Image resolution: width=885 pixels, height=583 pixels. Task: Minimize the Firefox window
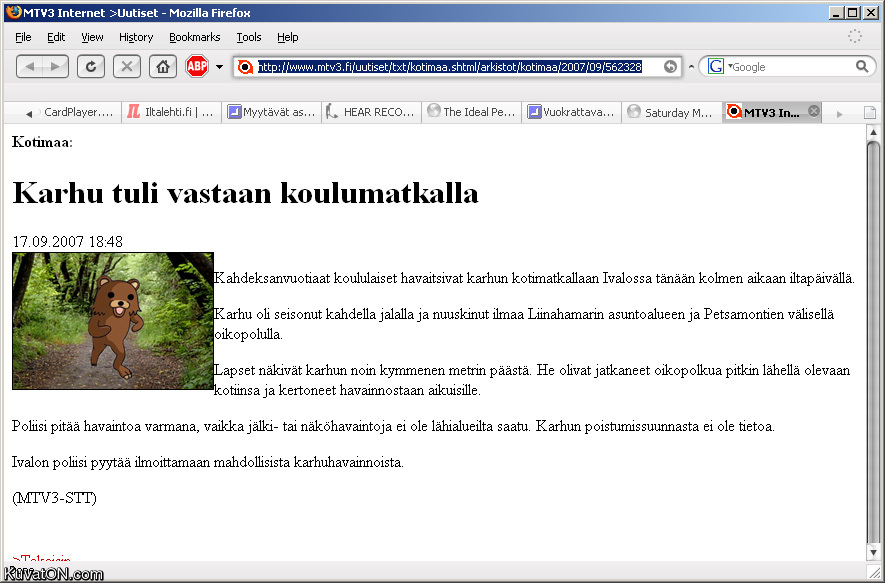pyautogui.click(x=837, y=12)
